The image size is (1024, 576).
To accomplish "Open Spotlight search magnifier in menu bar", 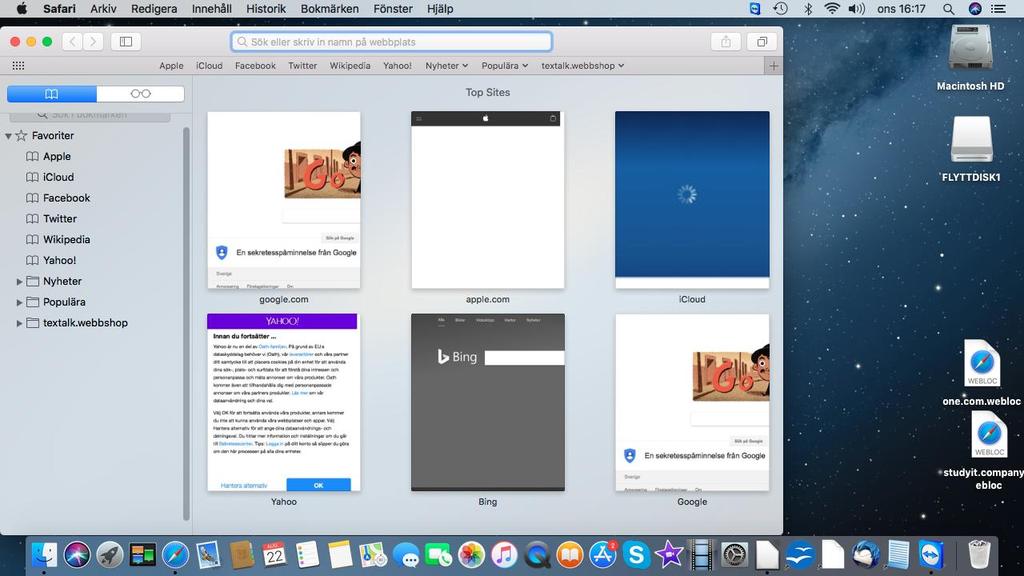I will (948, 8).
